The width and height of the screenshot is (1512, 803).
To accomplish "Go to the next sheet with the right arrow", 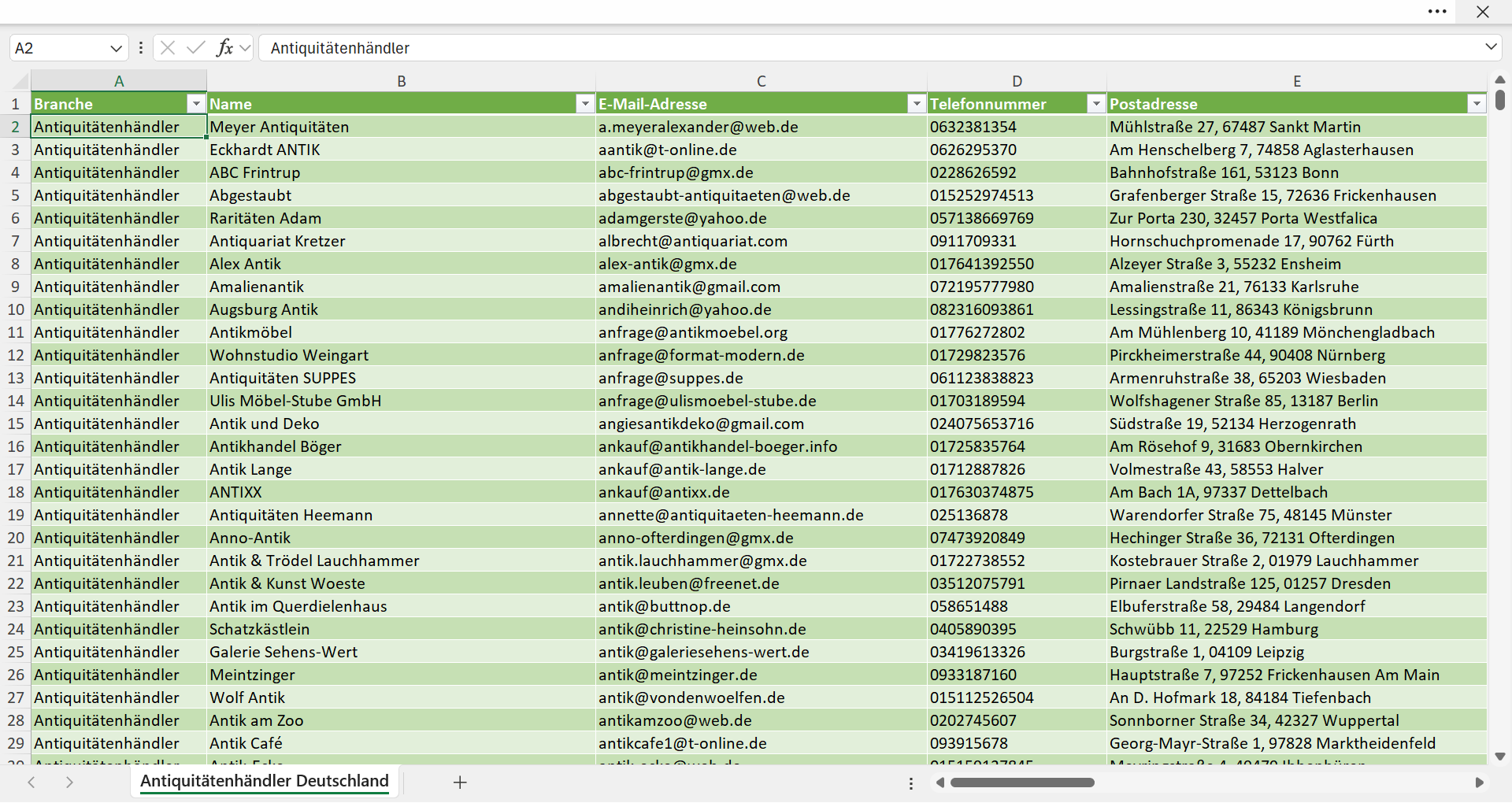I will (69, 782).
